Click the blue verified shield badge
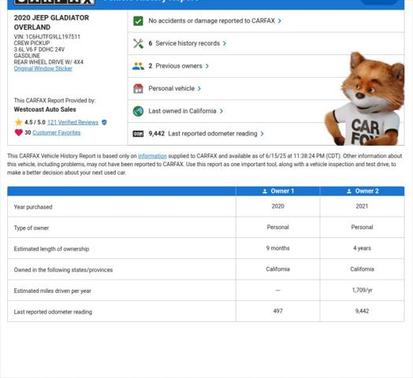Viewport: 413px width, 378px height. [104, 122]
